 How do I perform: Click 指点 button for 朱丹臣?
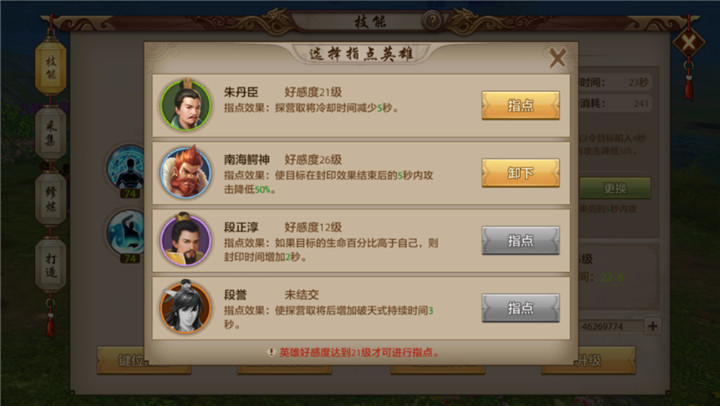tap(520, 105)
